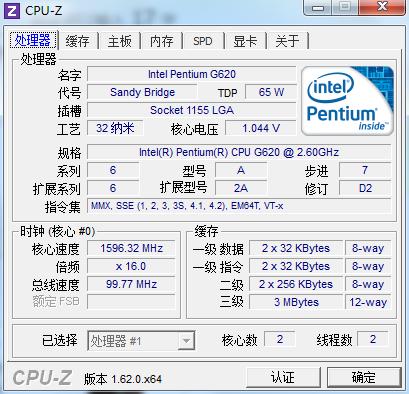Click the name field Intel Pentium G620
The width and height of the screenshot is (409, 394).
(x=192, y=74)
